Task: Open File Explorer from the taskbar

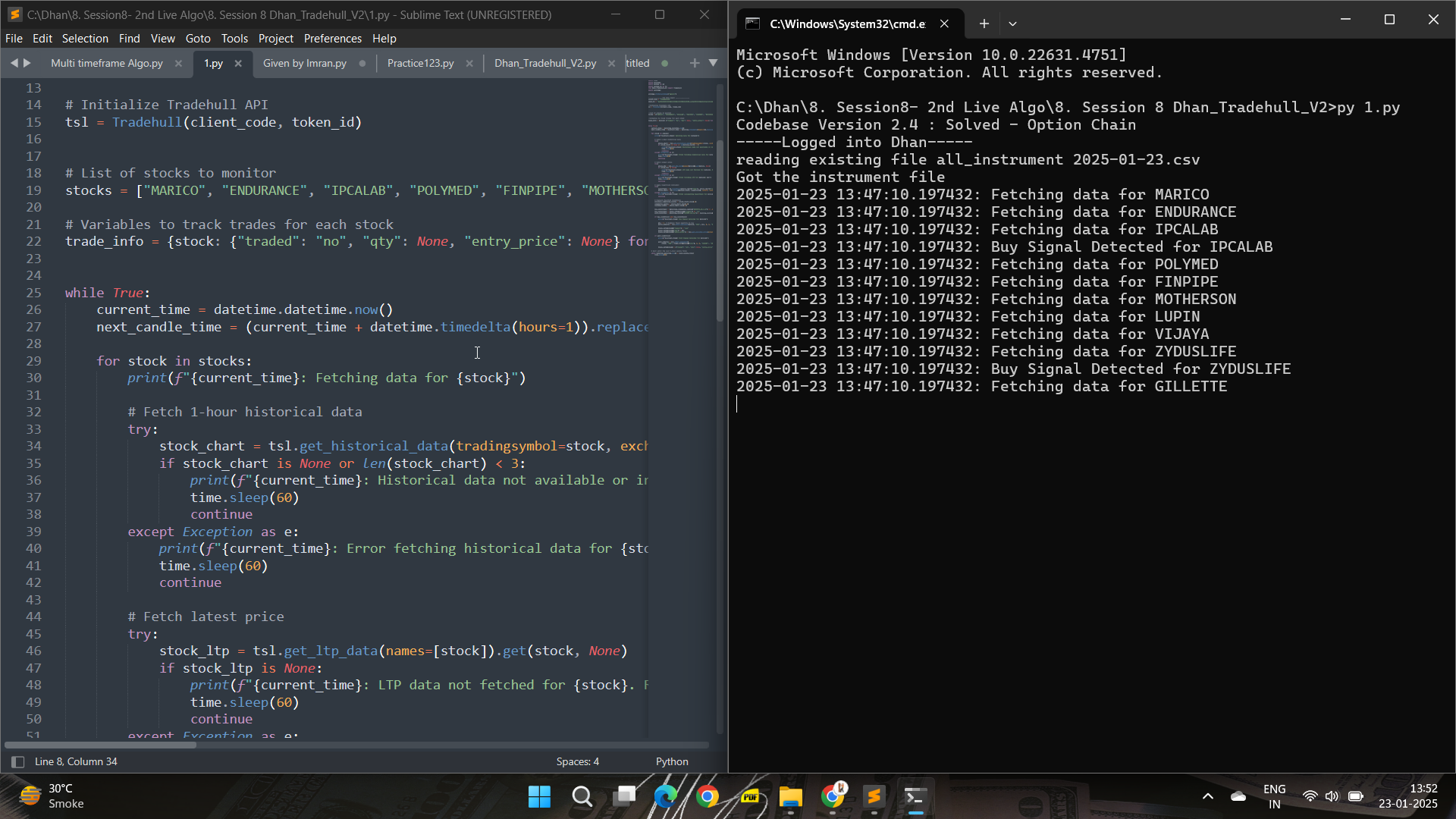Action: coord(790,797)
